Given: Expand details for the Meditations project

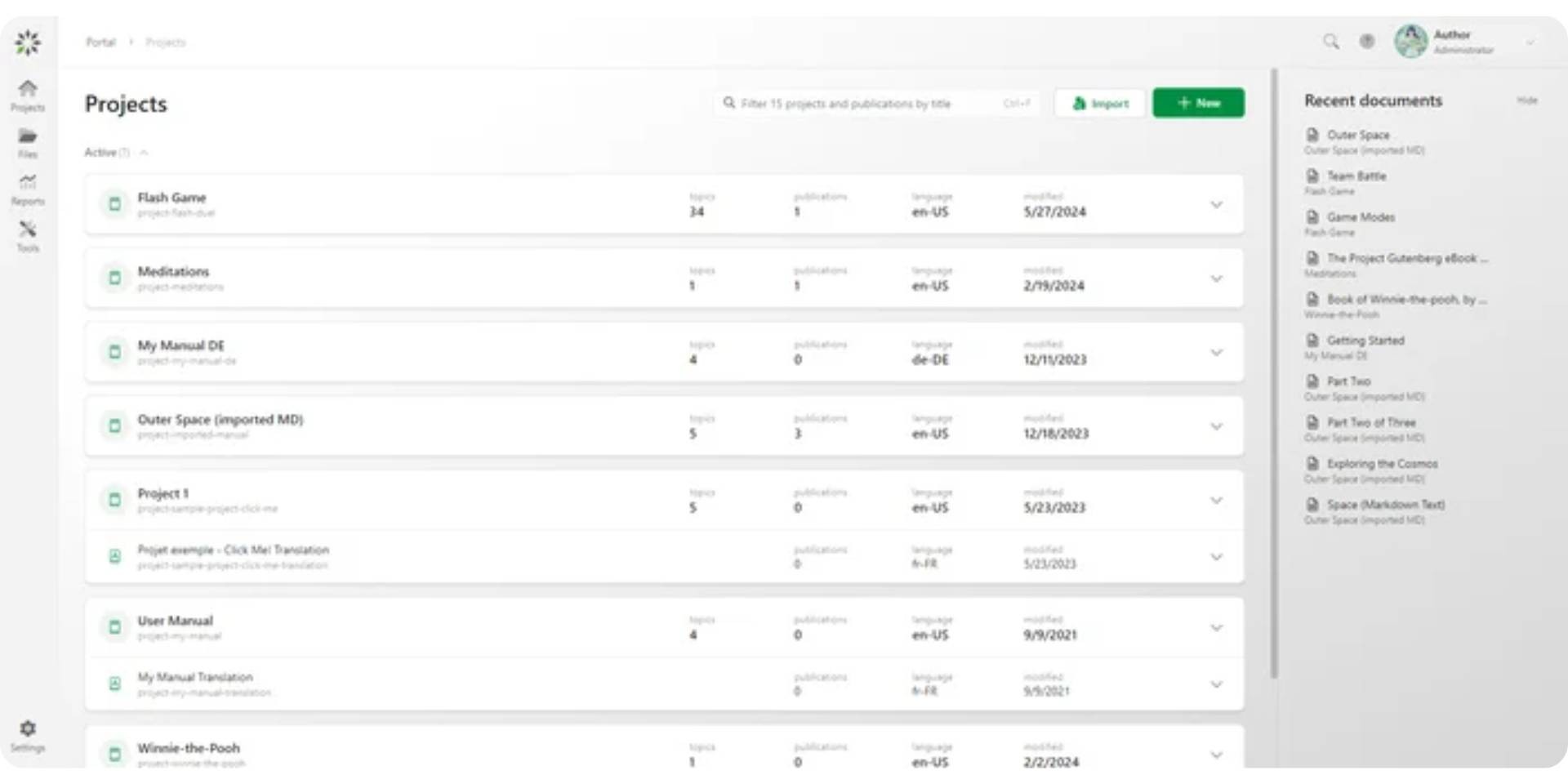Looking at the screenshot, I should pos(1216,278).
